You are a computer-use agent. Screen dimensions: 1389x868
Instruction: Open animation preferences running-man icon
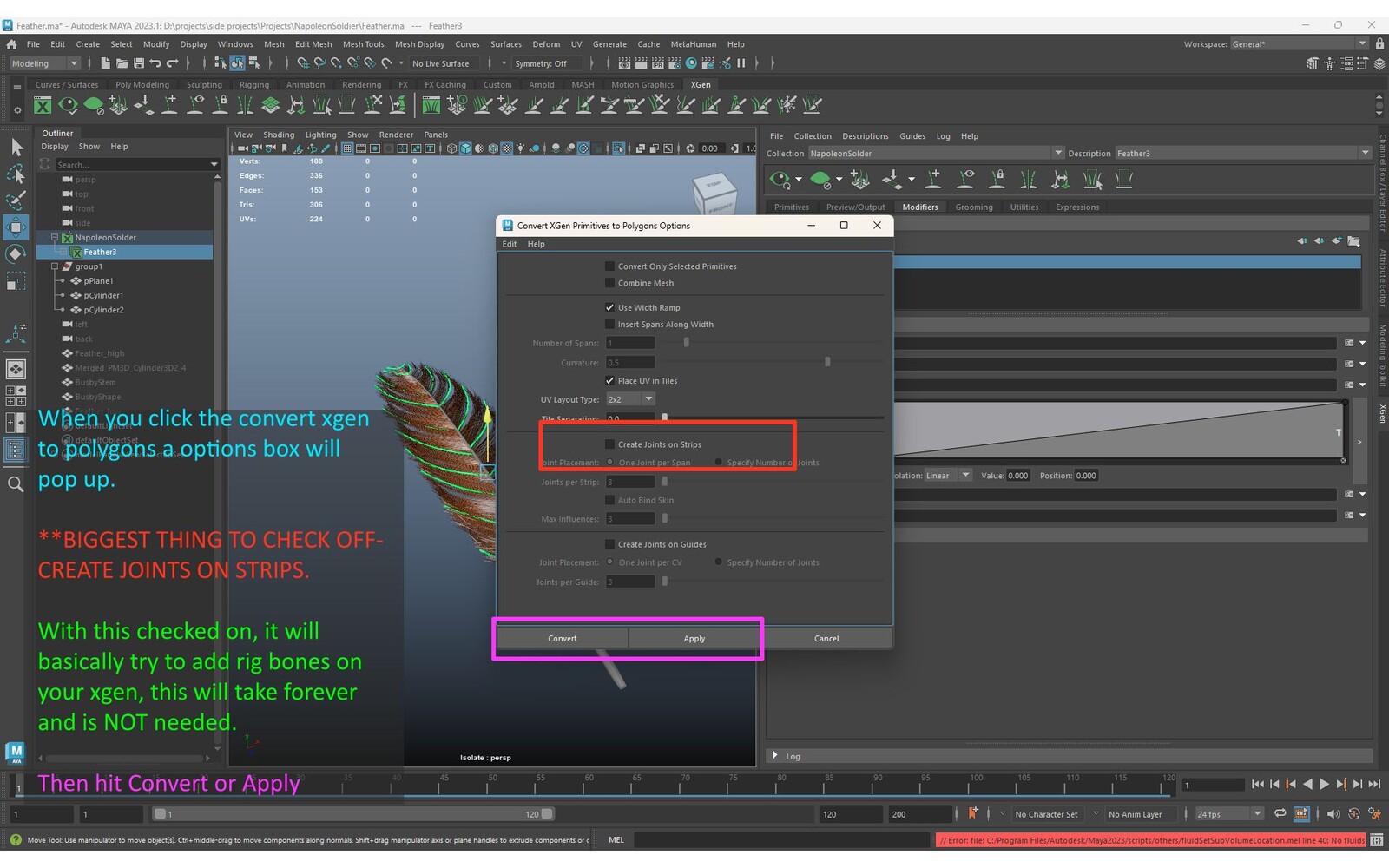tap(1374, 814)
